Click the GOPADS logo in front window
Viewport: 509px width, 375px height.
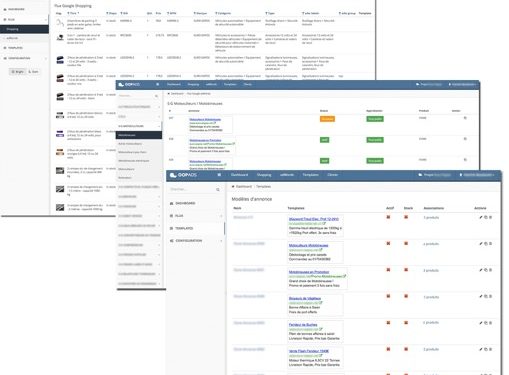(x=183, y=175)
